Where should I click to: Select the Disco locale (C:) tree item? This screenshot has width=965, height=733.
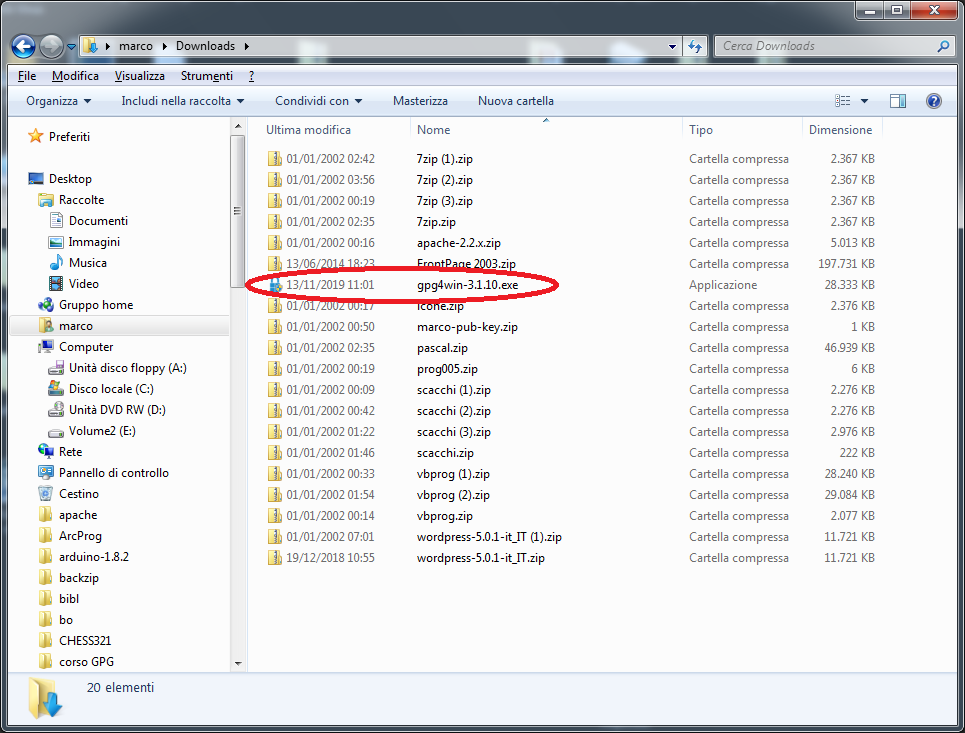pyautogui.click(x=110, y=389)
